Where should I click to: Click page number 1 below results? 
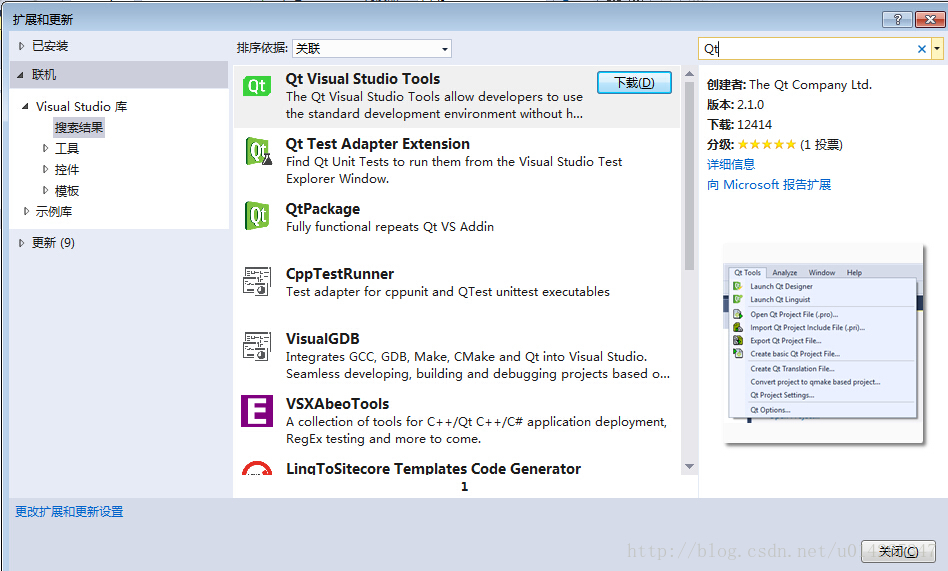coord(464,487)
